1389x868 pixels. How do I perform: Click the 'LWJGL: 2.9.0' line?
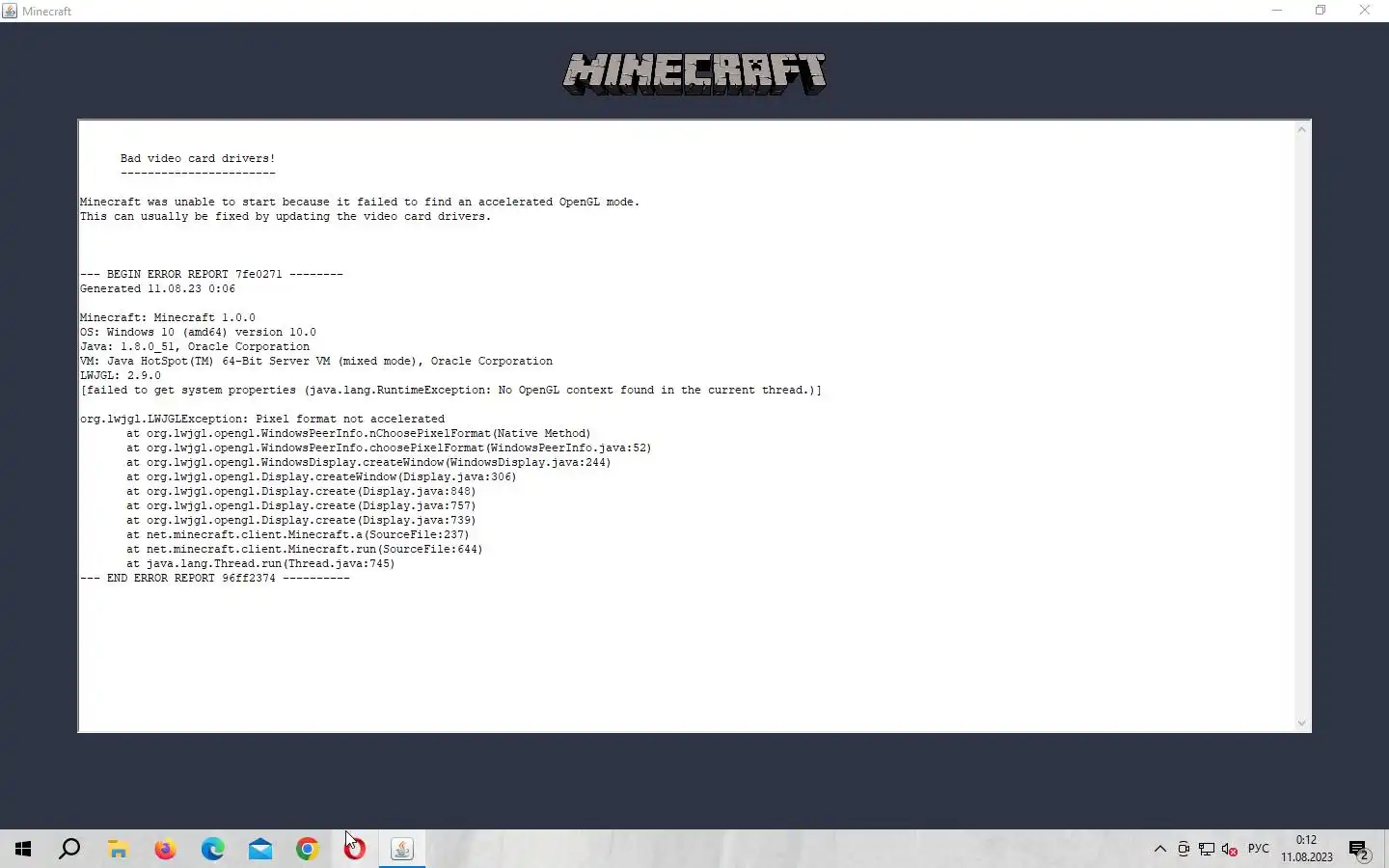(121, 375)
